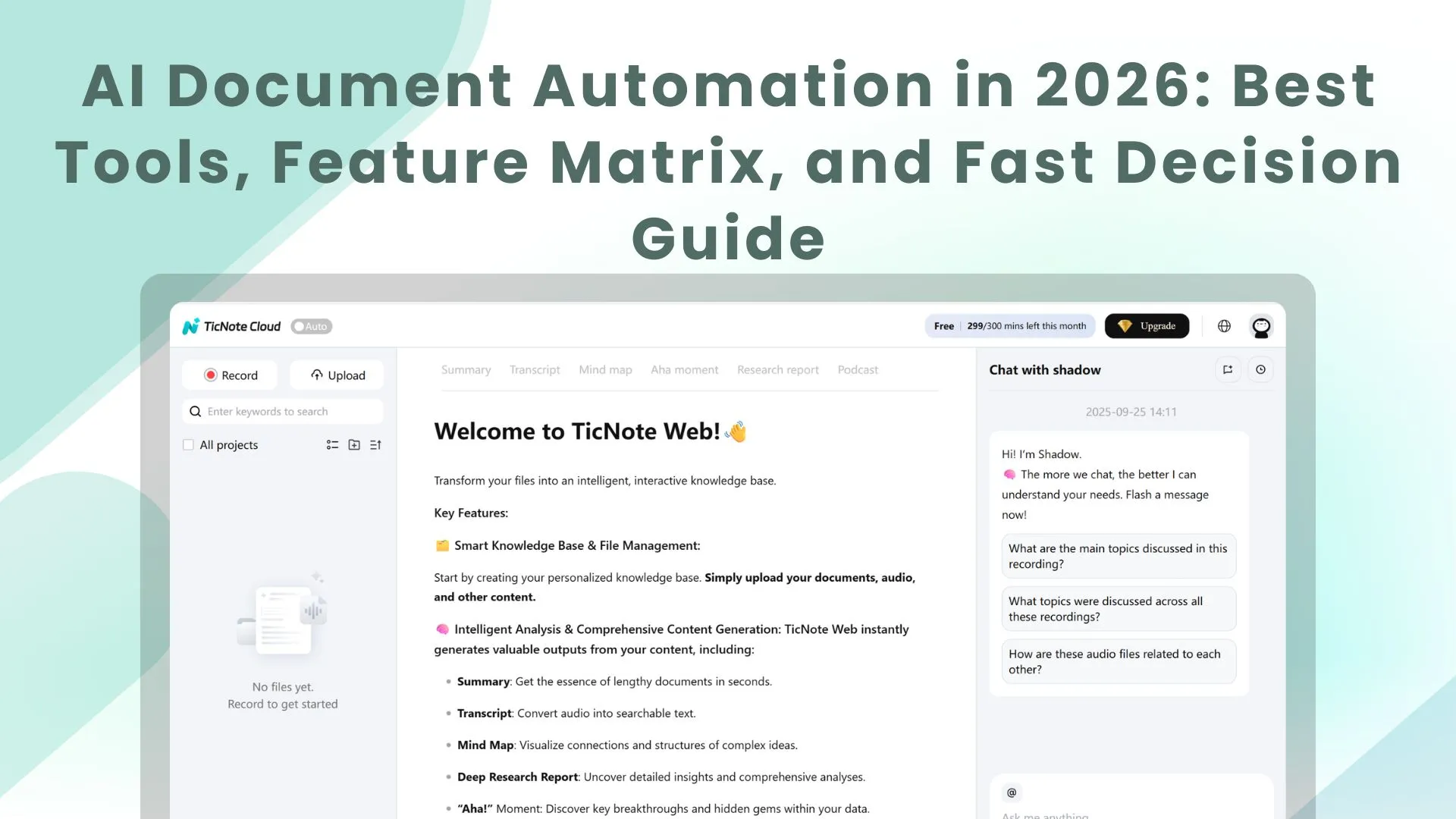Click the Upgrade diamond button
Image resolution: width=1456 pixels, height=819 pixels.
pyautogui.click(x=1146, y=326)
